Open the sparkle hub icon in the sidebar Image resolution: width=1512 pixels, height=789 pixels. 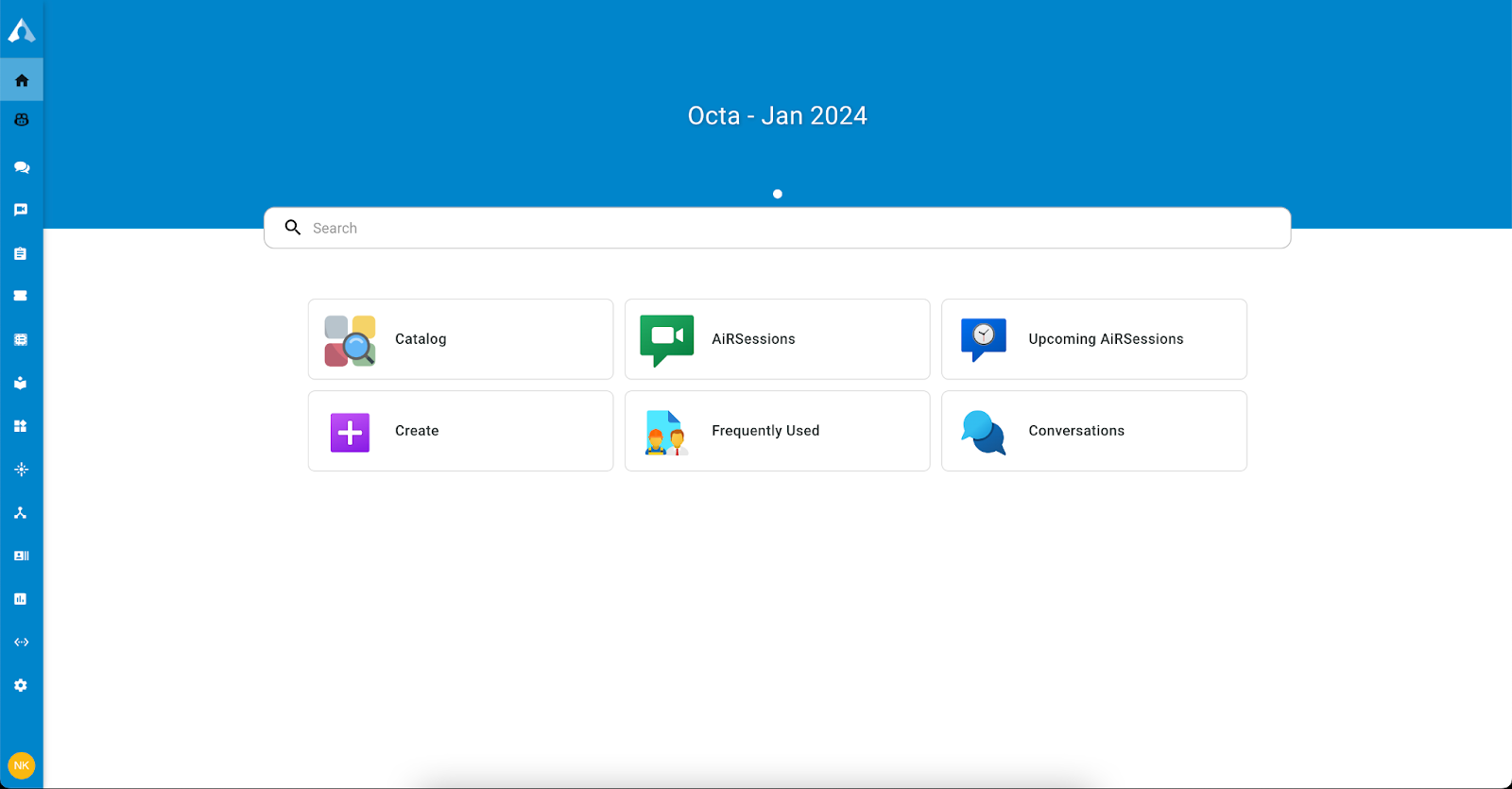point(21,470)
